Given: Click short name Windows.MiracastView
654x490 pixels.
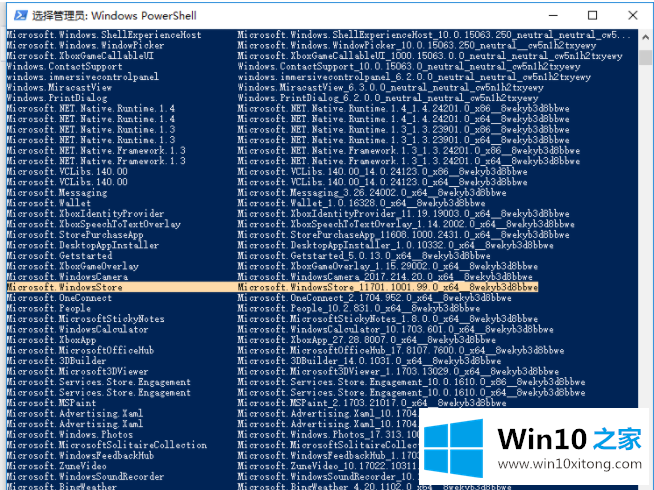Looking at the screenshot, I should (59, 88).
